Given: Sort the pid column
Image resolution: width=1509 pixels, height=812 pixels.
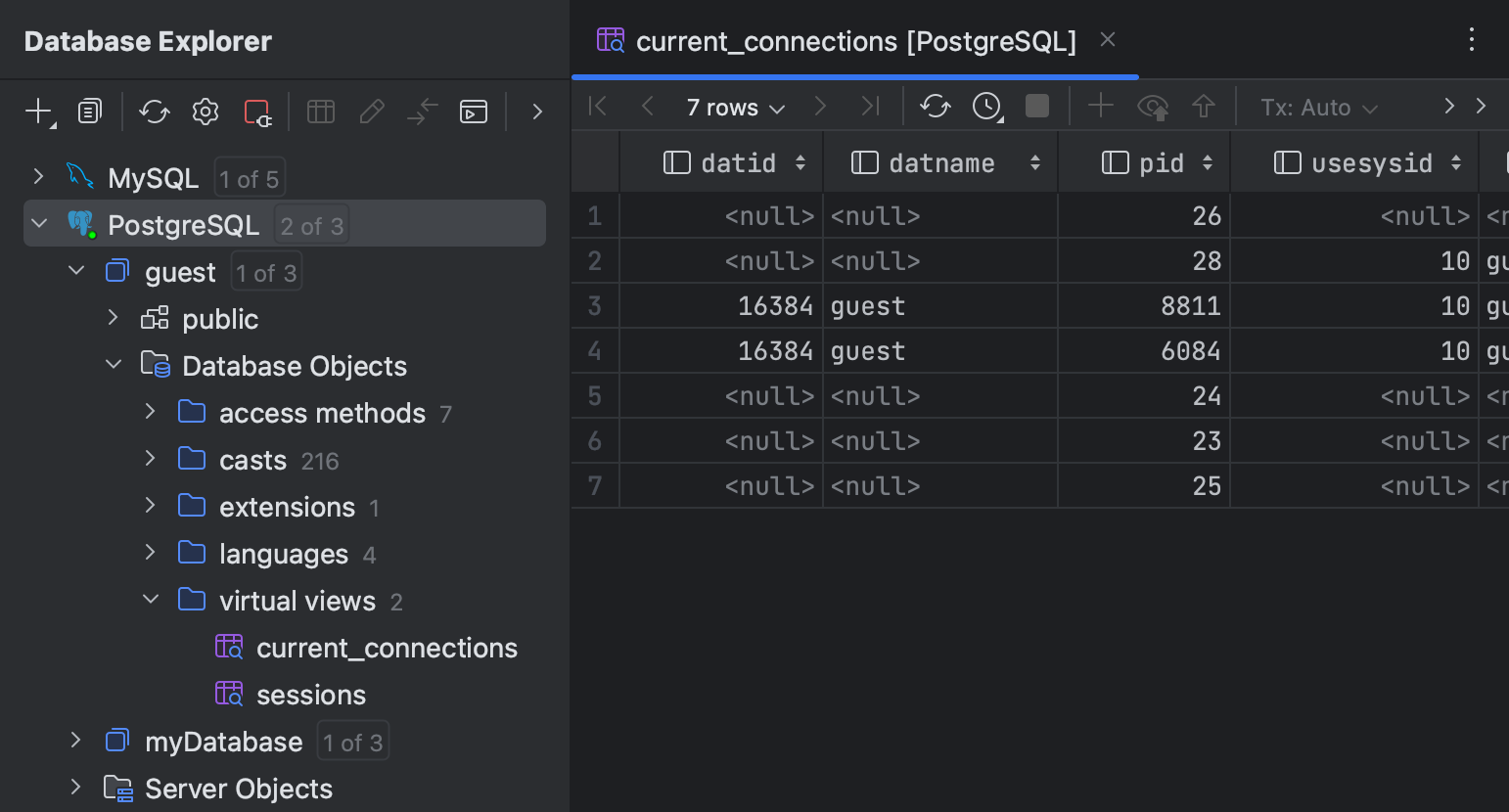Looking at the screenshot, I should coord(1210,161).
